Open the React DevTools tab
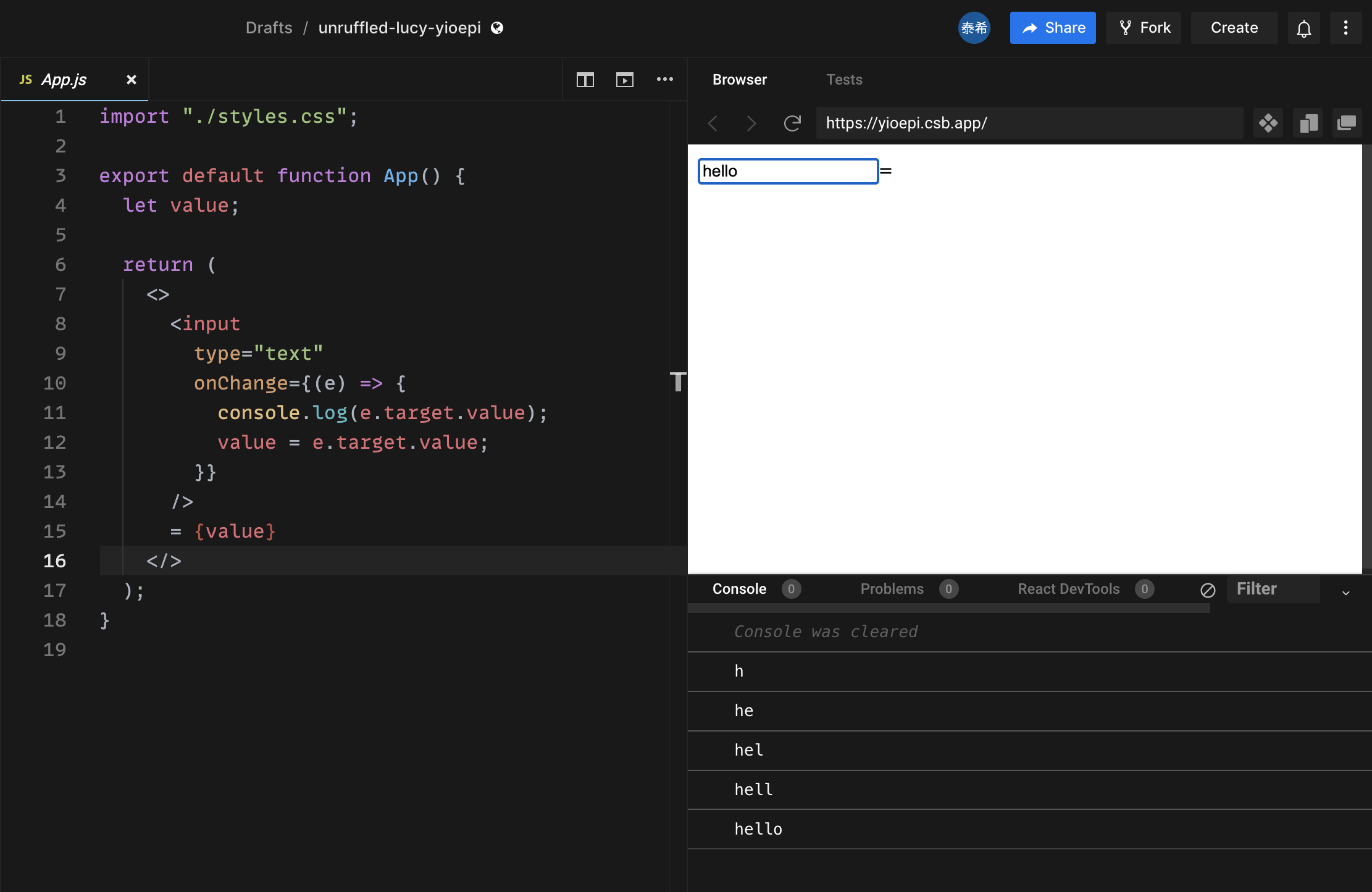Viewport: 1372px width, 892px height. coord(1068,589)
